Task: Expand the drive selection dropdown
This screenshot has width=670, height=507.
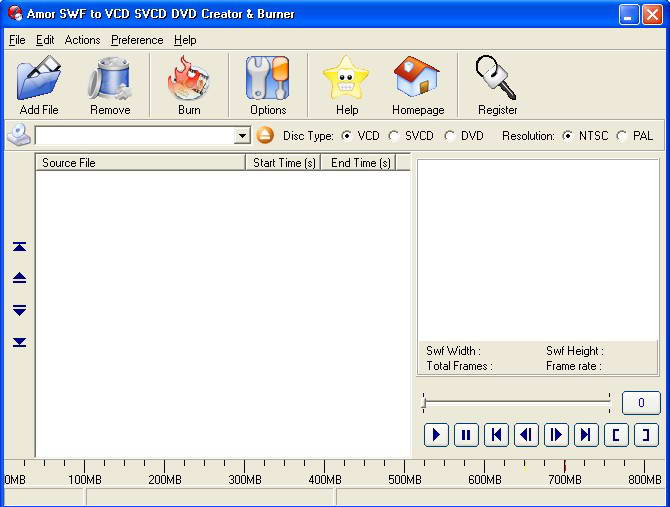Action: click(x=242, y=136)
